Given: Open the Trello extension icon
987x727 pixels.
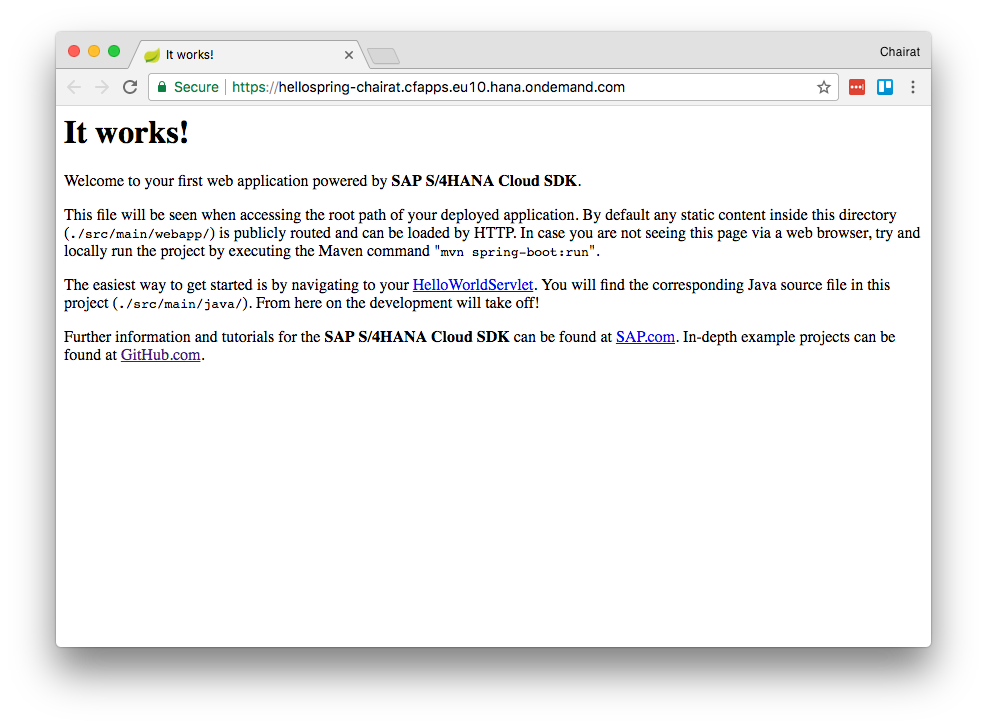Looking at the screenshot, I should (884, 87).
